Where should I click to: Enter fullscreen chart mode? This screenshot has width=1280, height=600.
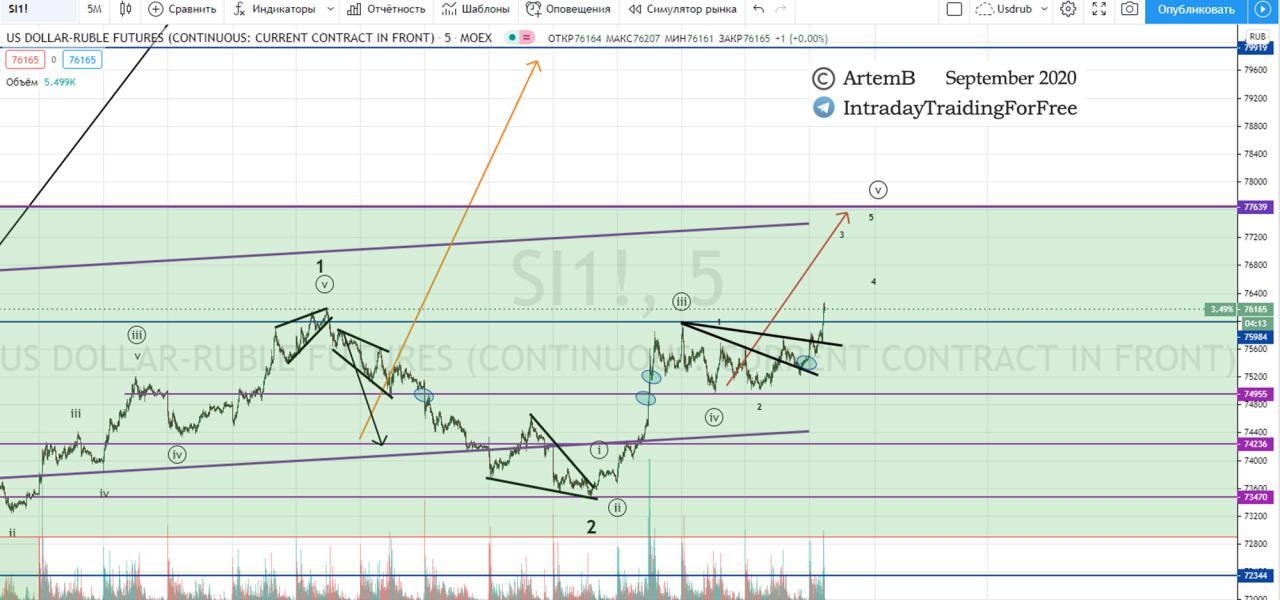pyautogui.click(x=1099, y=9)
